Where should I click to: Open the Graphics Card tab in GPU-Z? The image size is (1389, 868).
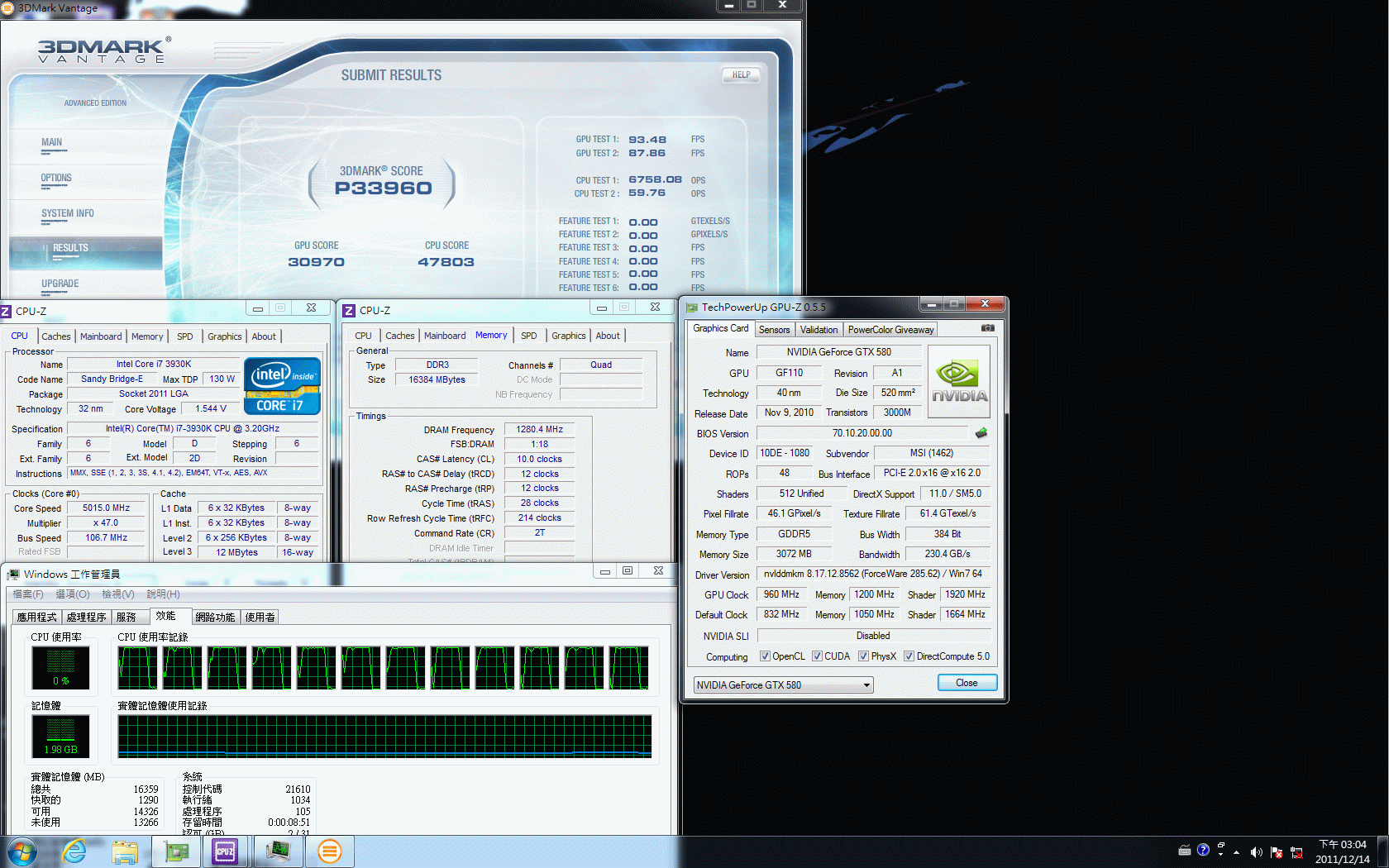721,328
